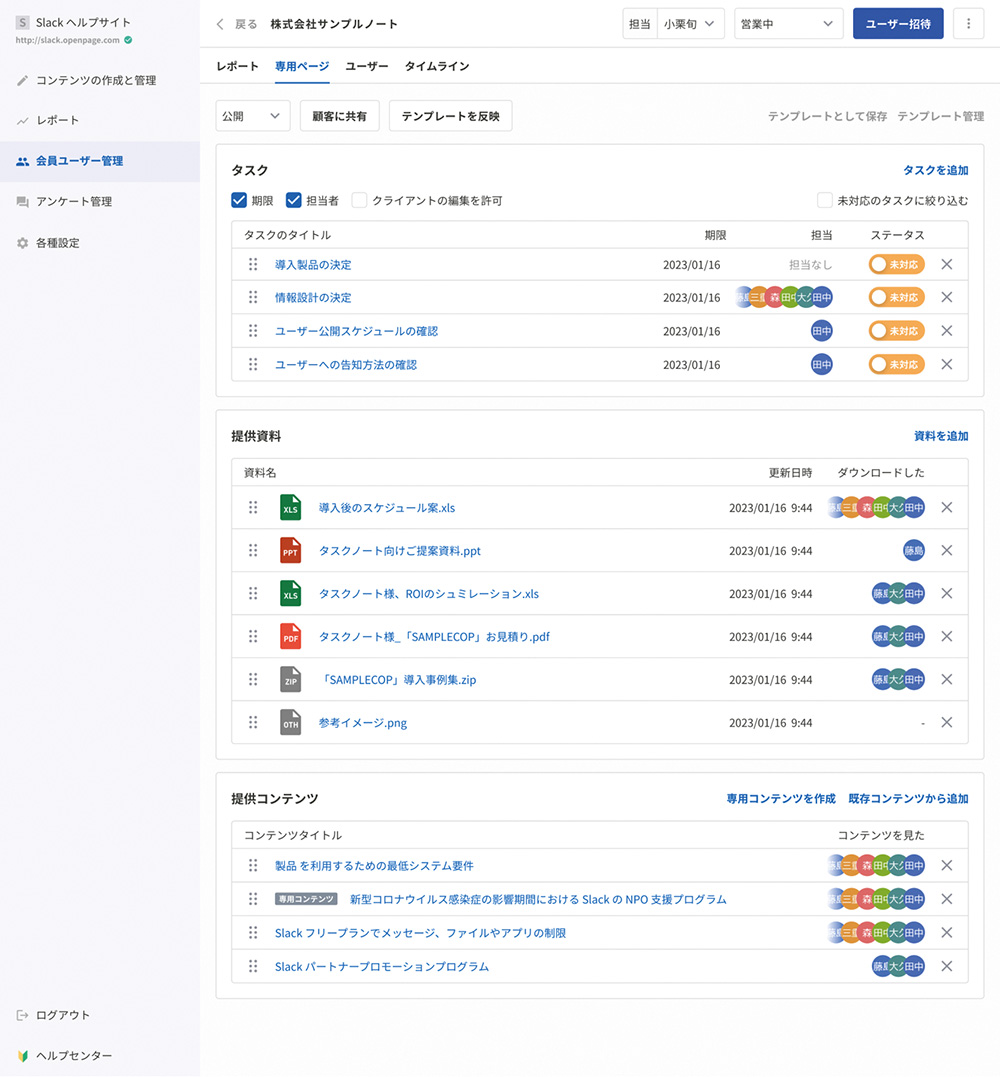Click the ZIP file icon for 導入事例集
The image size is (1000, 1077).
(290, 680)
